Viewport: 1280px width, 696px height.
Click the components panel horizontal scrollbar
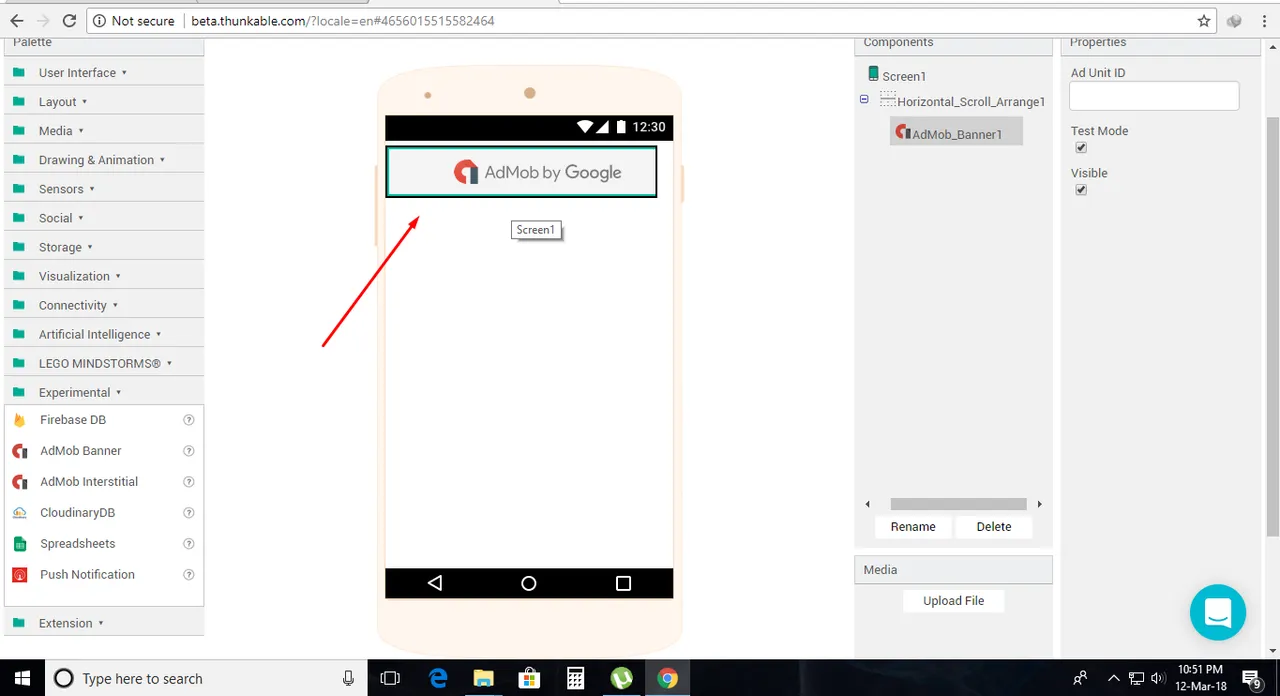[958, 504]
